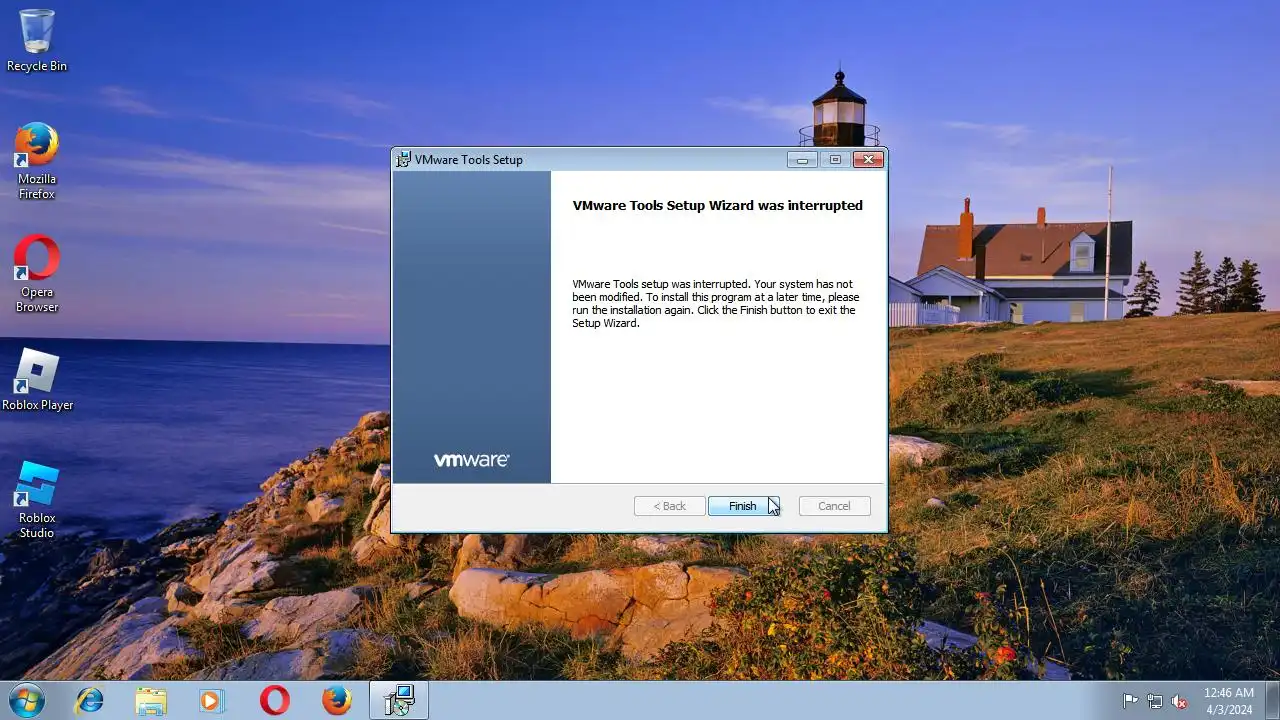Screen dimensions: 1280x720
Task: Open the Windows Start menu orb
Action: click(x=25, y=700)
